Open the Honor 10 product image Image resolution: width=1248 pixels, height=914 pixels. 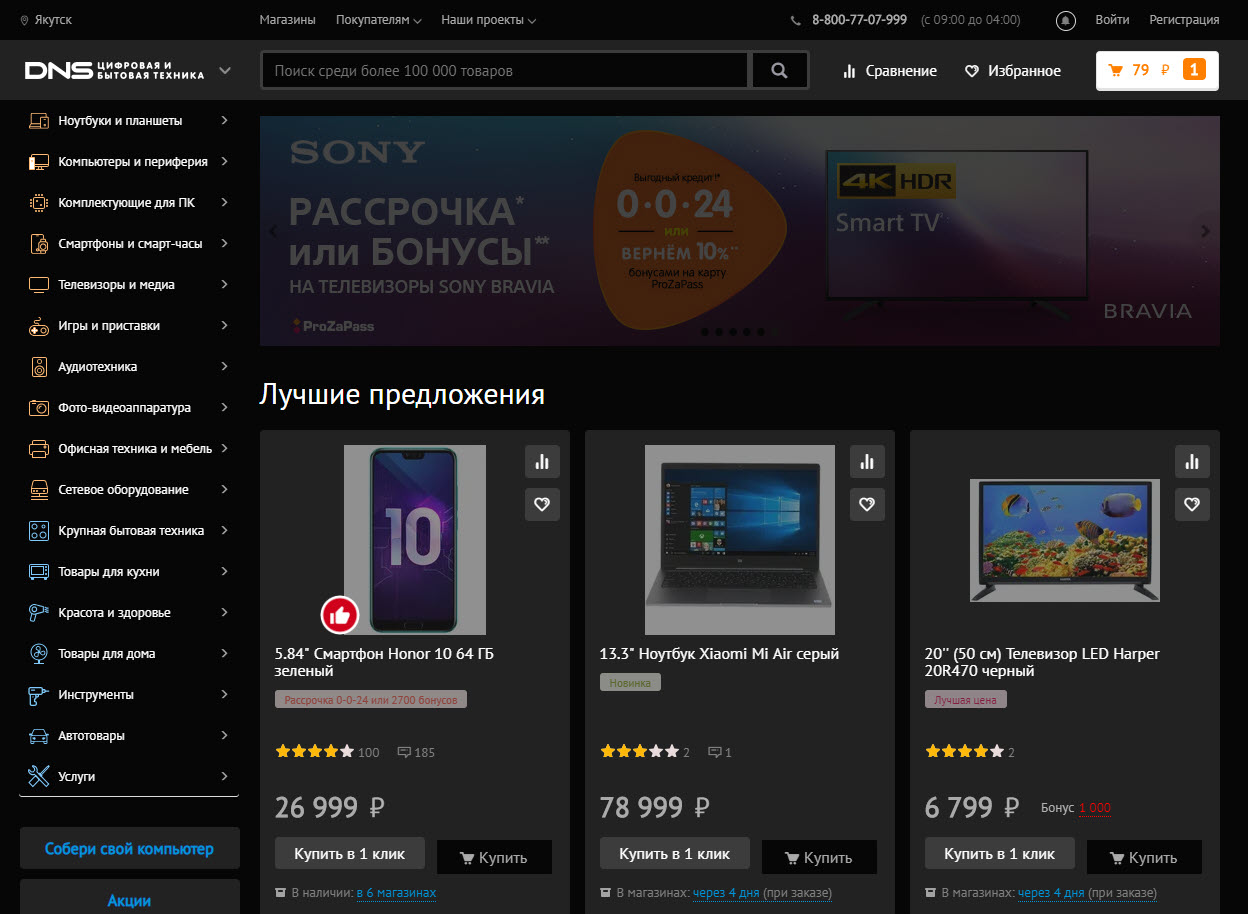[x=415, y=539]
